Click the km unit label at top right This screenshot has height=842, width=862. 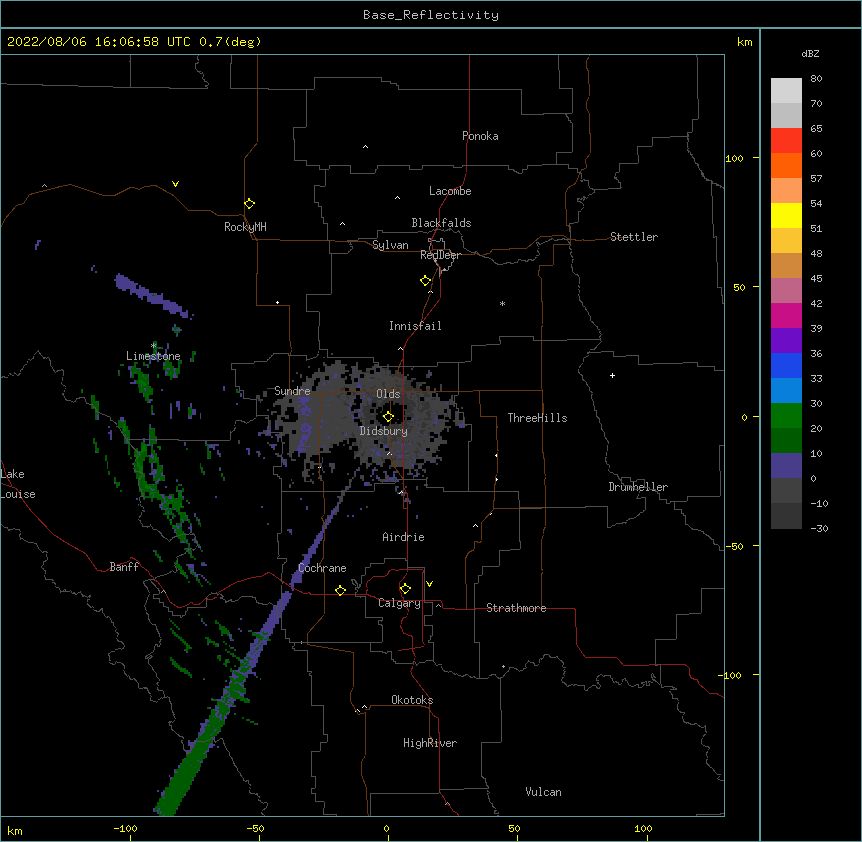(x=744, y=42)
